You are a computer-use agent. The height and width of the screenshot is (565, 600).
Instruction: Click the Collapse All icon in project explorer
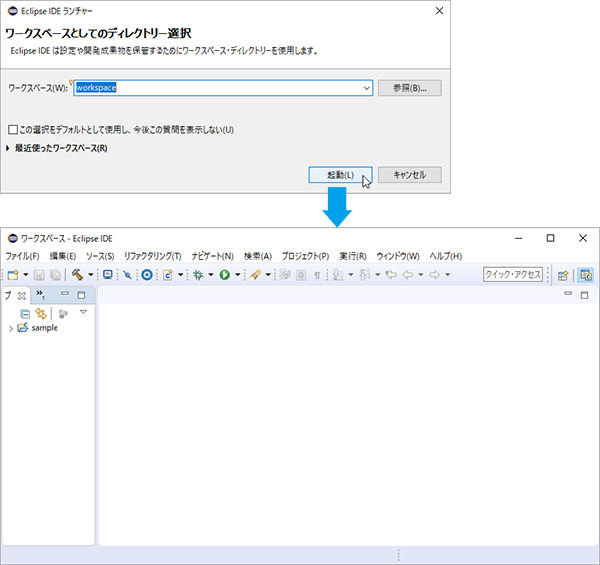point(25,314)
